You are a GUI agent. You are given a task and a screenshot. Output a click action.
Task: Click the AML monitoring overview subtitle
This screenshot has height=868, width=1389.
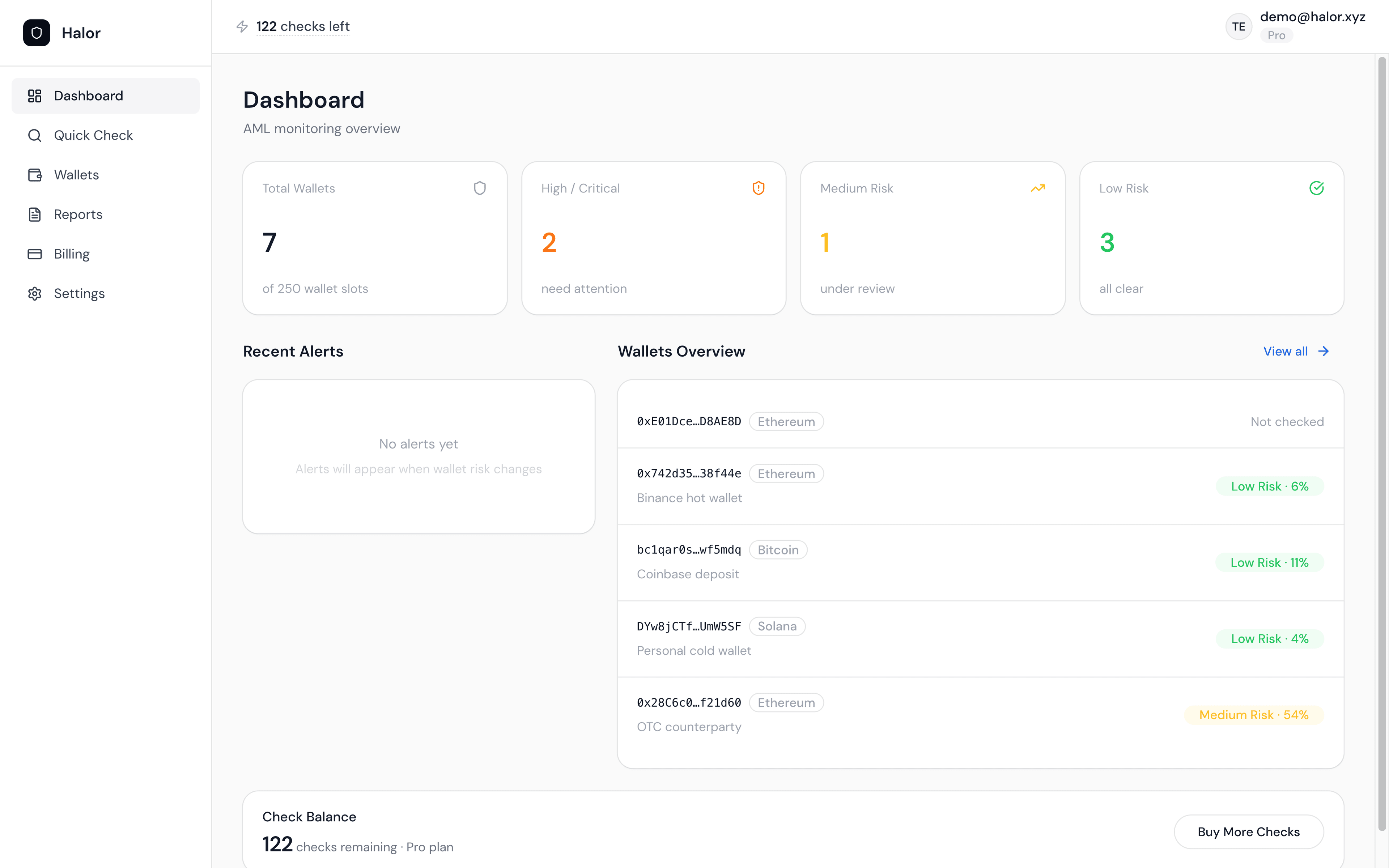pyautogui.click(x=322, y=129)
